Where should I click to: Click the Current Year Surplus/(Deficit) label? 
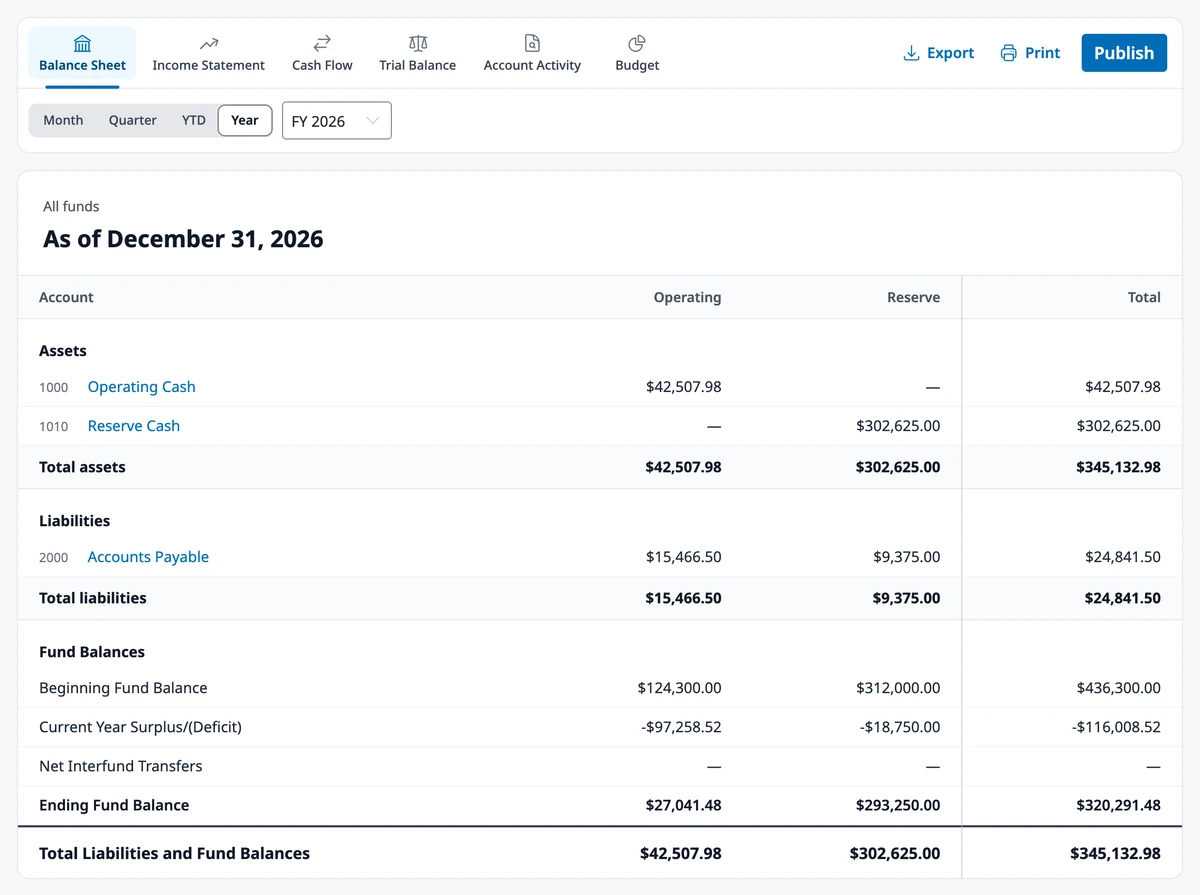[140, 727]
